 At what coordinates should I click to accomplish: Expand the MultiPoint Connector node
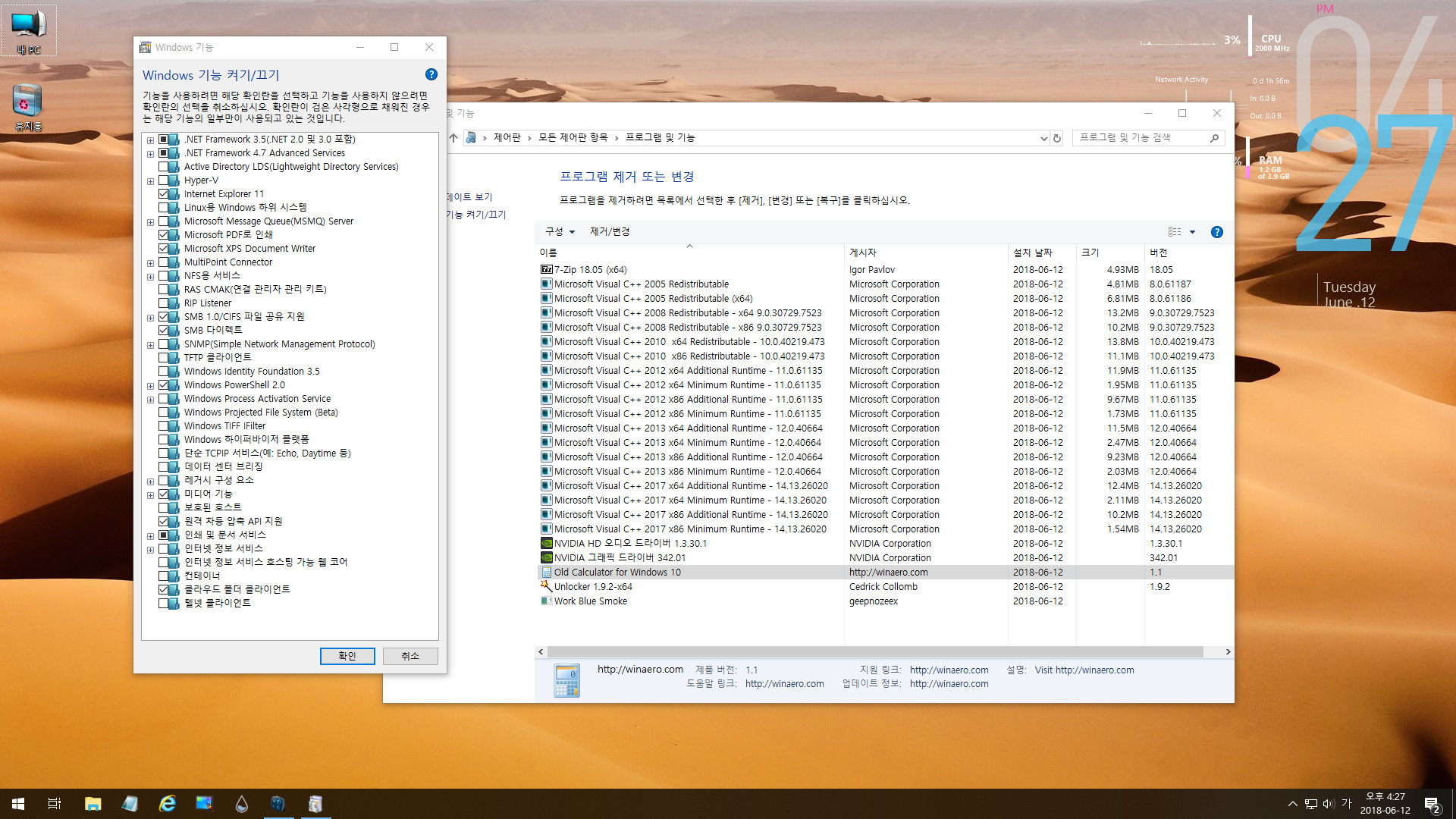pyautogui.click(x=150, y=263)
